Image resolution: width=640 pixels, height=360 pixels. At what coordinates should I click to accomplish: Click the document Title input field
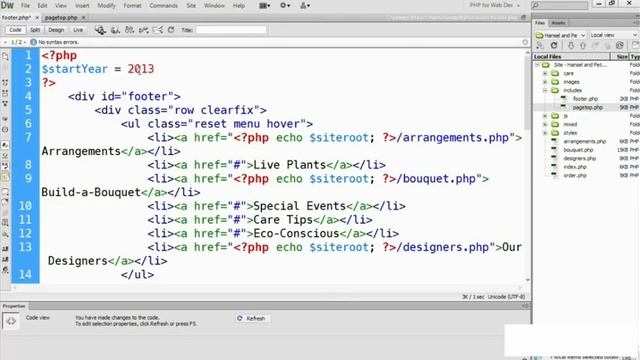click(231, 30)
